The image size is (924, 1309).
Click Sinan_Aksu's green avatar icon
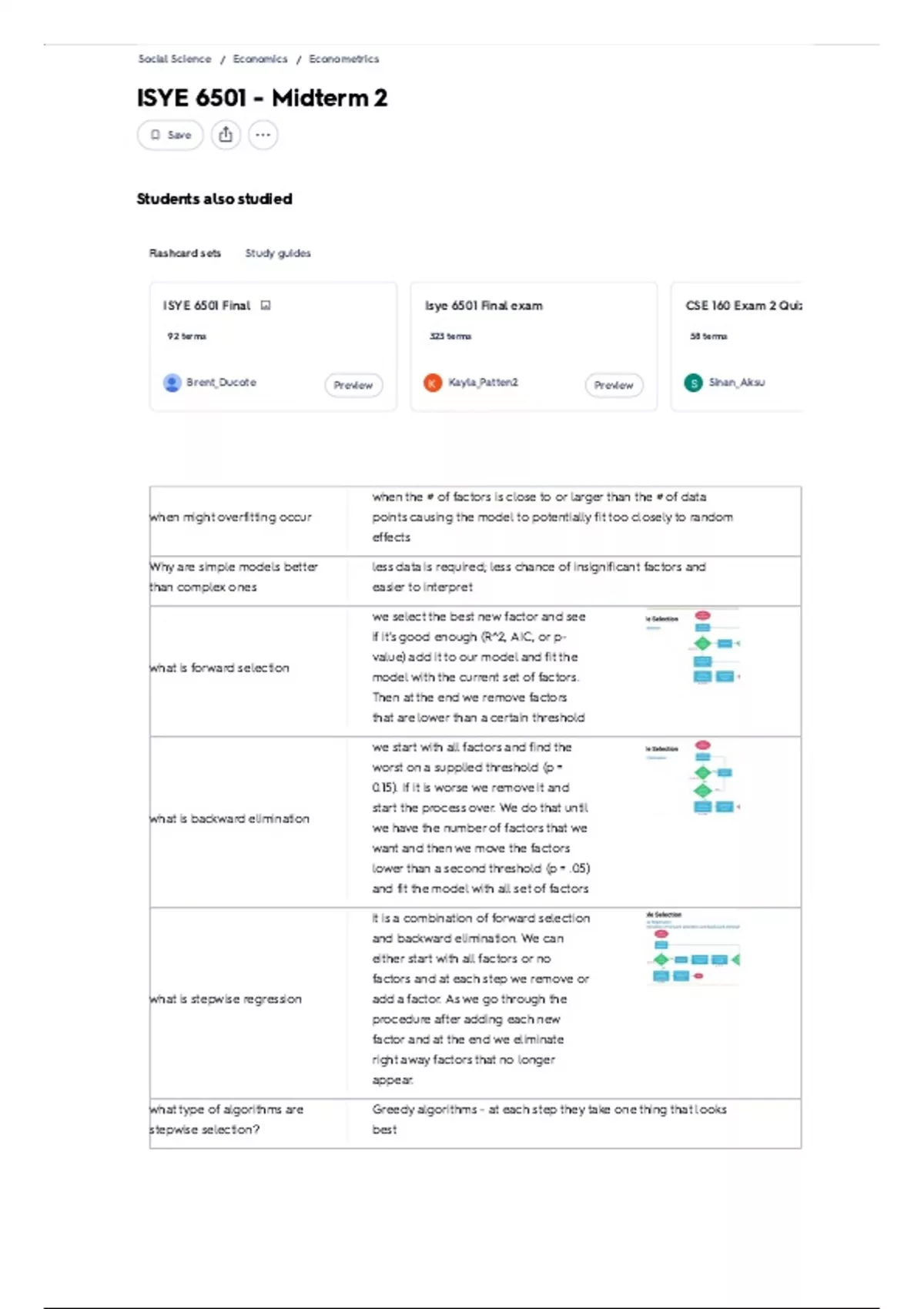click(x=694, y=383)
